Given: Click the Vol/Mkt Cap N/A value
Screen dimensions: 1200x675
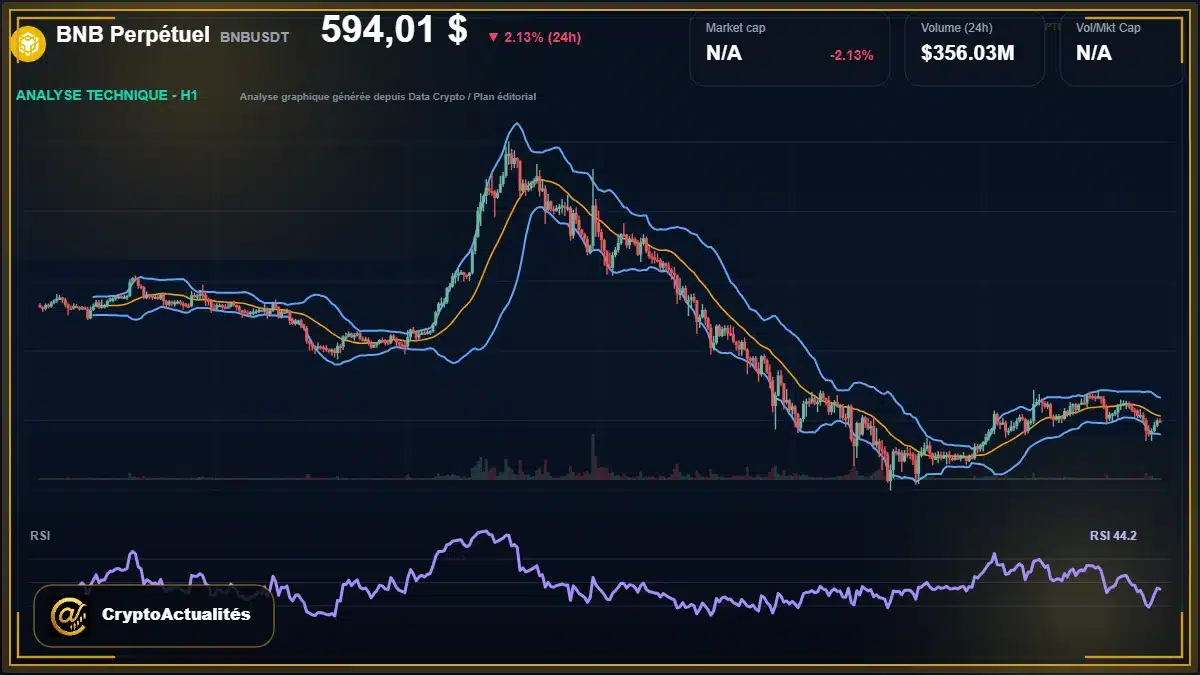Looking at the screenshot, I should point(1094,54).
